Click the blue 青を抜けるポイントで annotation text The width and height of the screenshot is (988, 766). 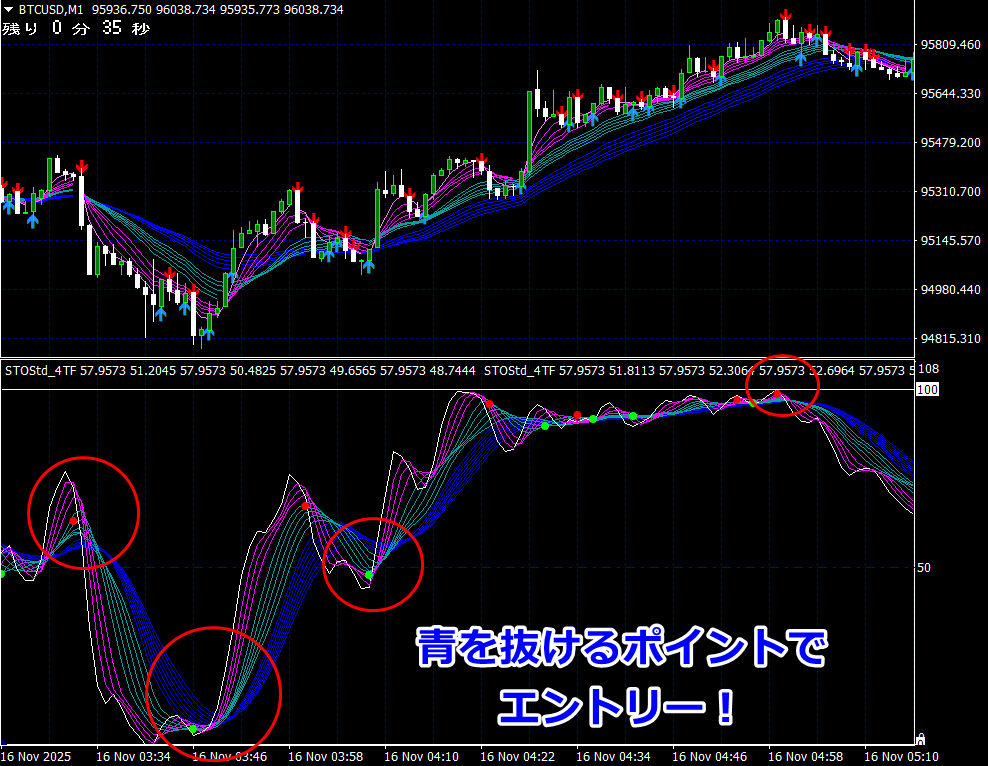coord(622,650)
